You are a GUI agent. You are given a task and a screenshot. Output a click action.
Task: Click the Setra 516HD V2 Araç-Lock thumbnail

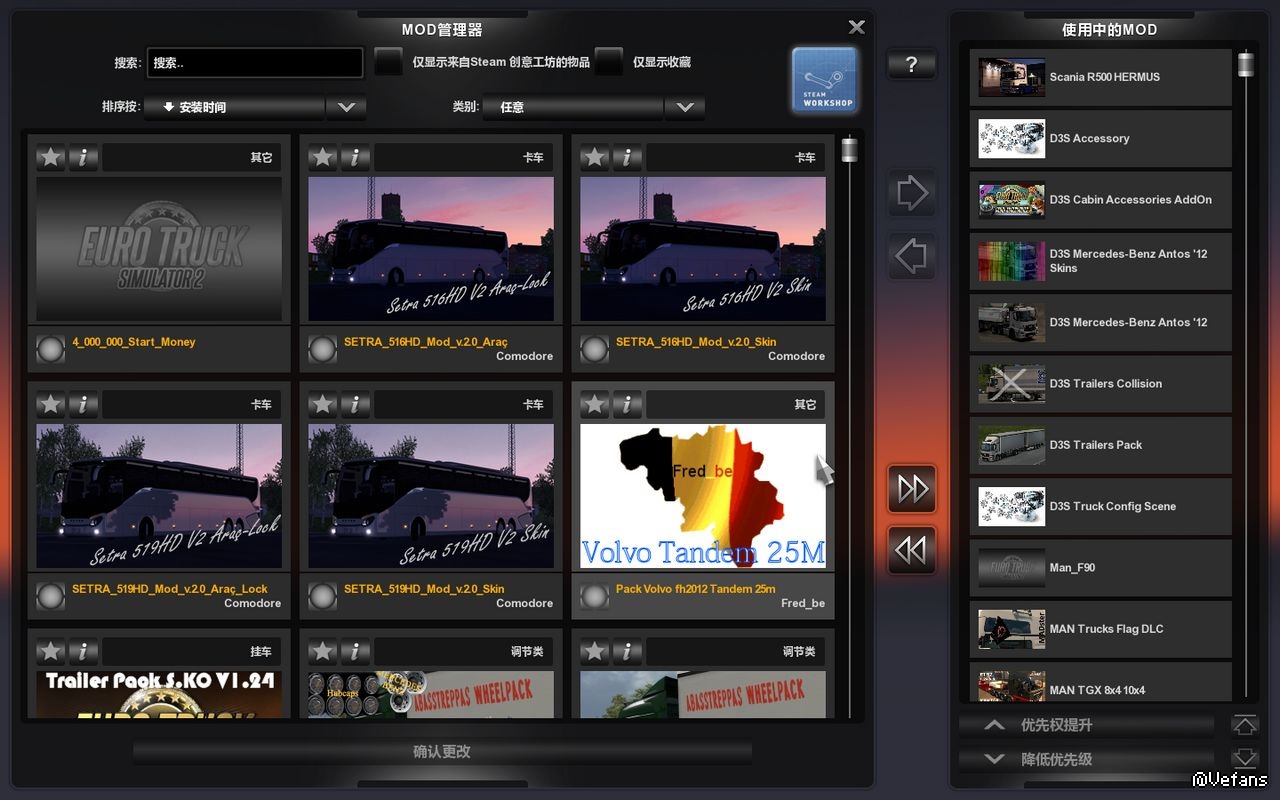pos(431,249)
